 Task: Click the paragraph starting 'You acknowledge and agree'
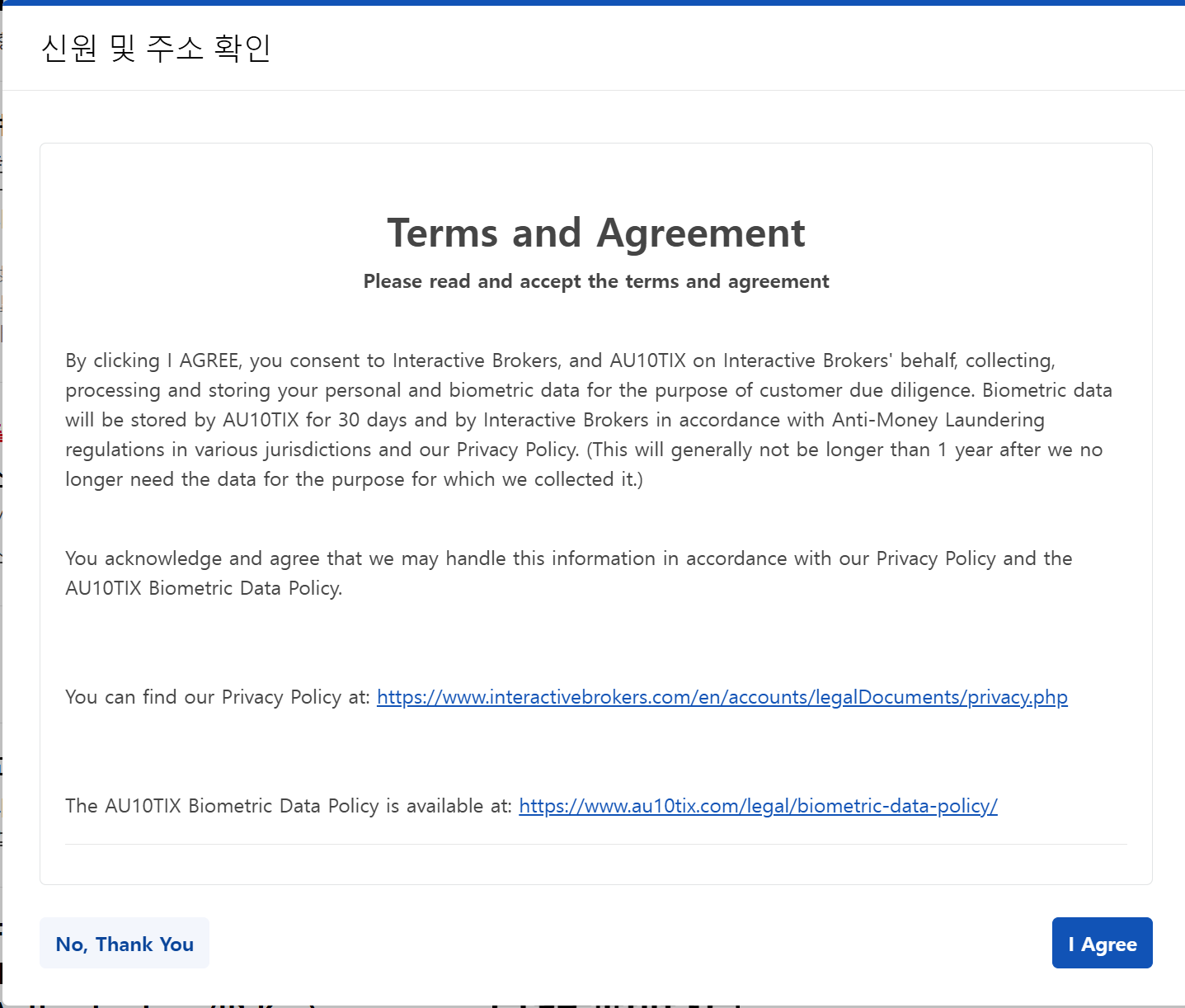click(x=569, y=573)
